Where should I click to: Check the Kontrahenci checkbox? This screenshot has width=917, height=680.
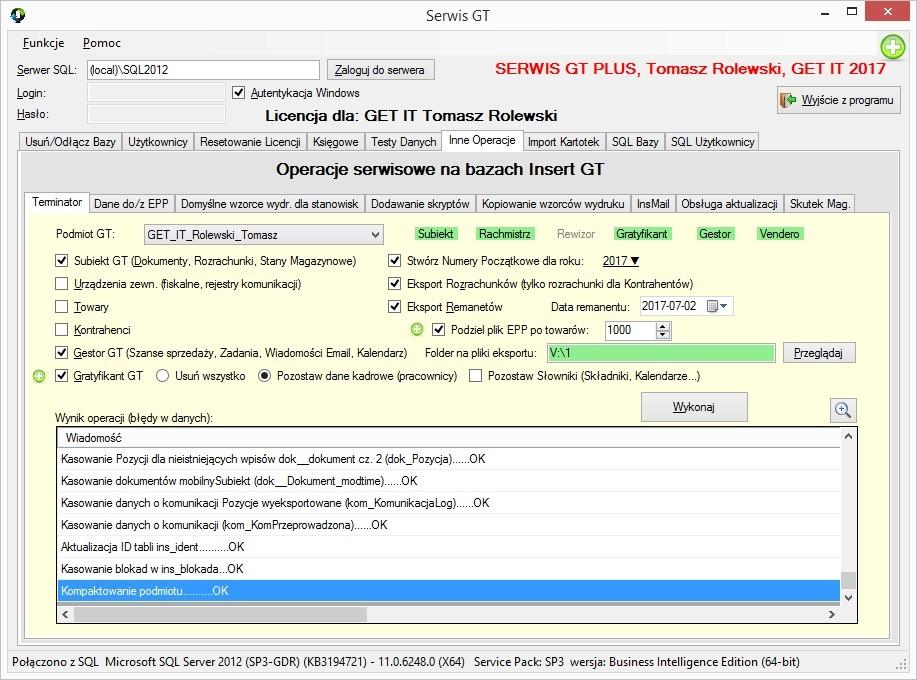click(x=61, y=330)
